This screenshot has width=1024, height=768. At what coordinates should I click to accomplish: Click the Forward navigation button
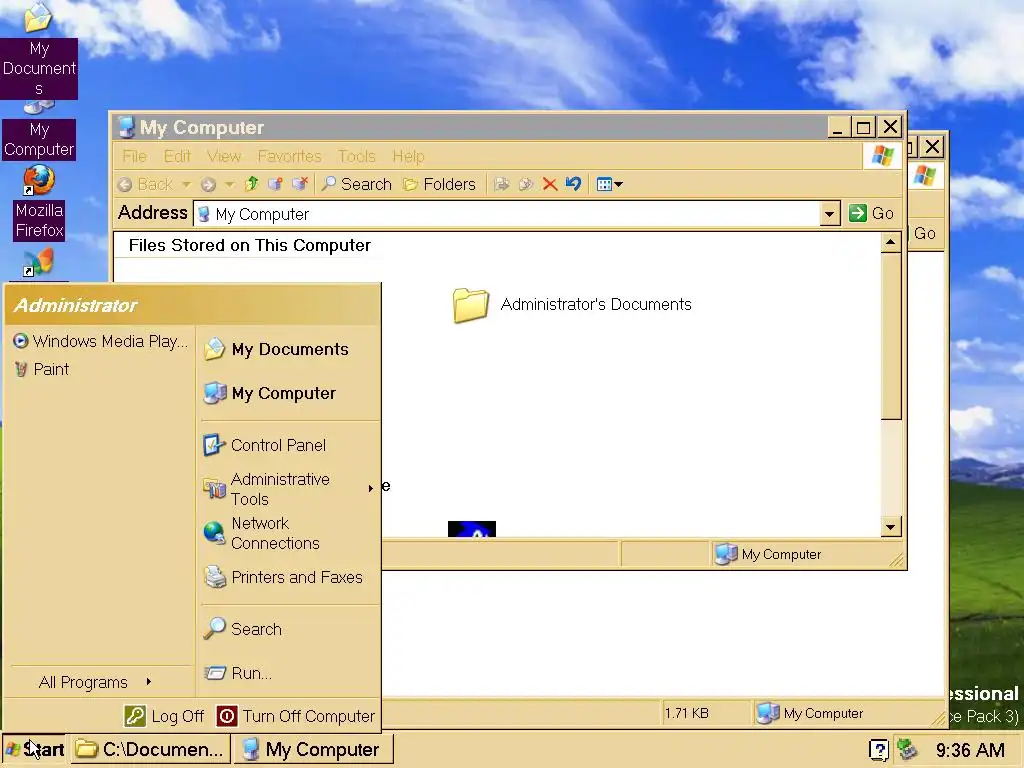[208, 185]
